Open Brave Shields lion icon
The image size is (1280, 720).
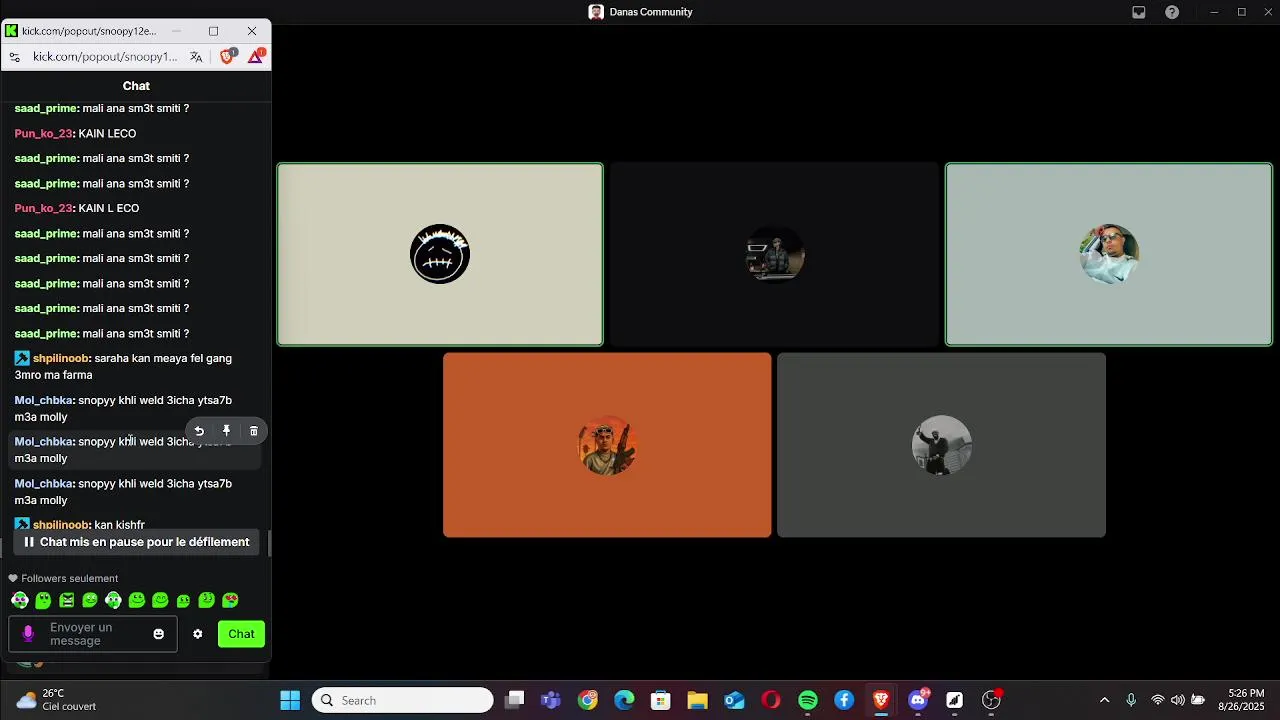tap(227, 57)
